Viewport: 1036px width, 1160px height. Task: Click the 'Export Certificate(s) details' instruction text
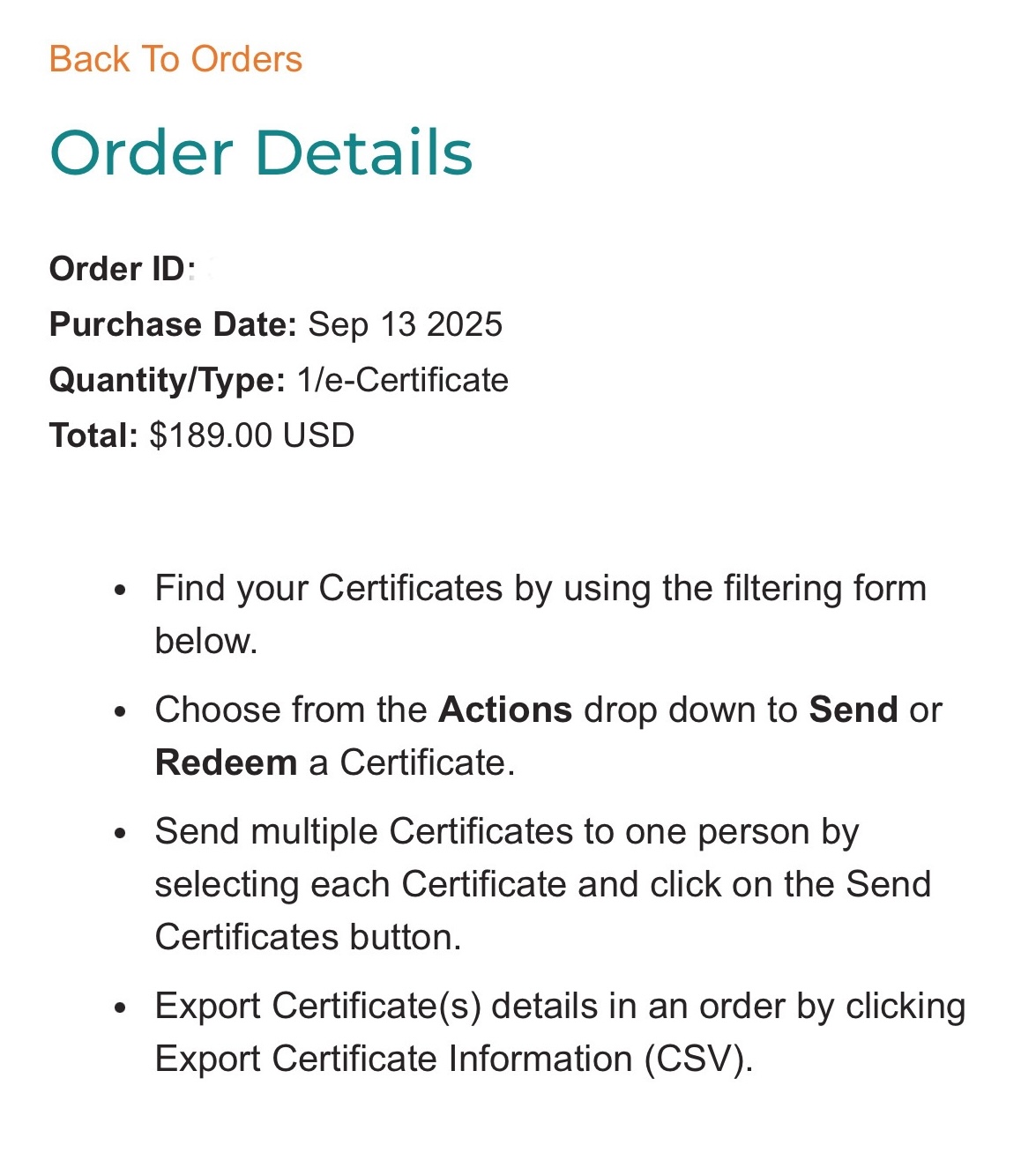point(560,1006)
